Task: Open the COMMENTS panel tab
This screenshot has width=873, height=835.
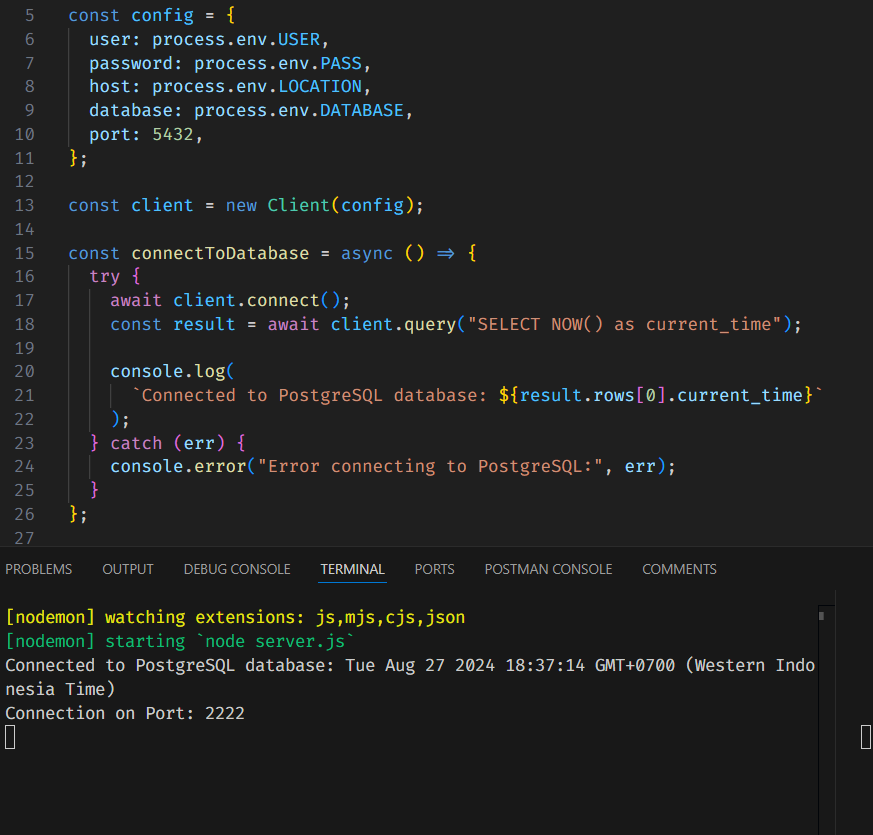Action: pos(679,569)
